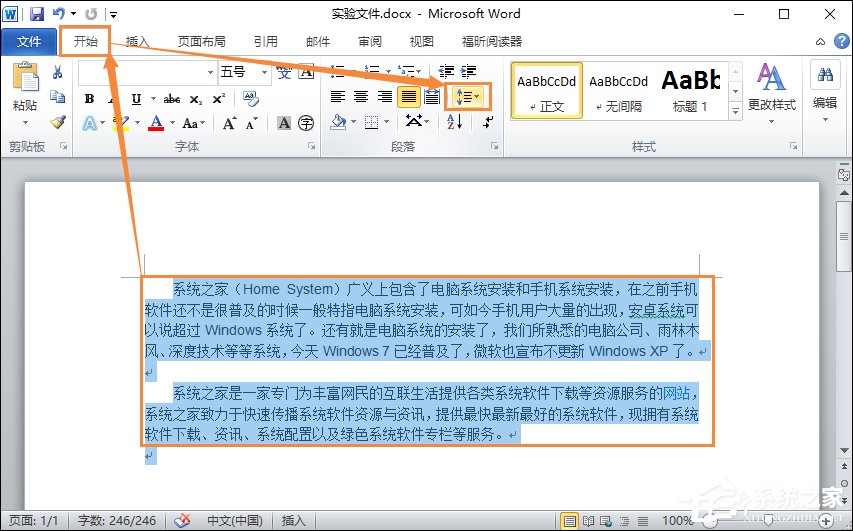Viewport: 853px width, 531px height.
Task: Toggle Underline formatting button
Action: (135, 98)
